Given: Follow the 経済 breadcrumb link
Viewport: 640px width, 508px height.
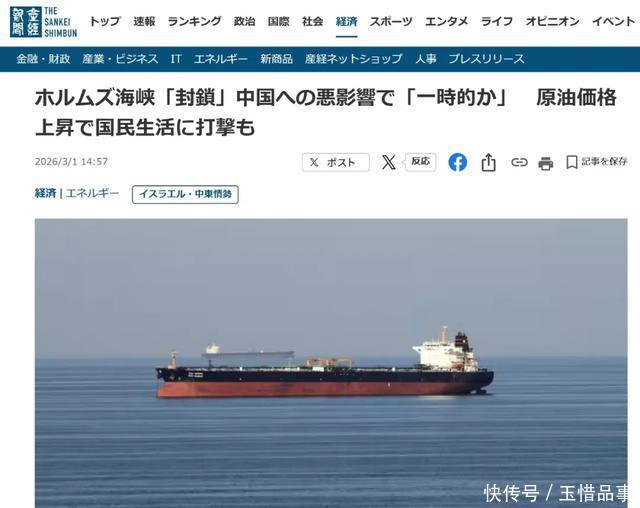Looking at the screenshot, I should point(45,193).
